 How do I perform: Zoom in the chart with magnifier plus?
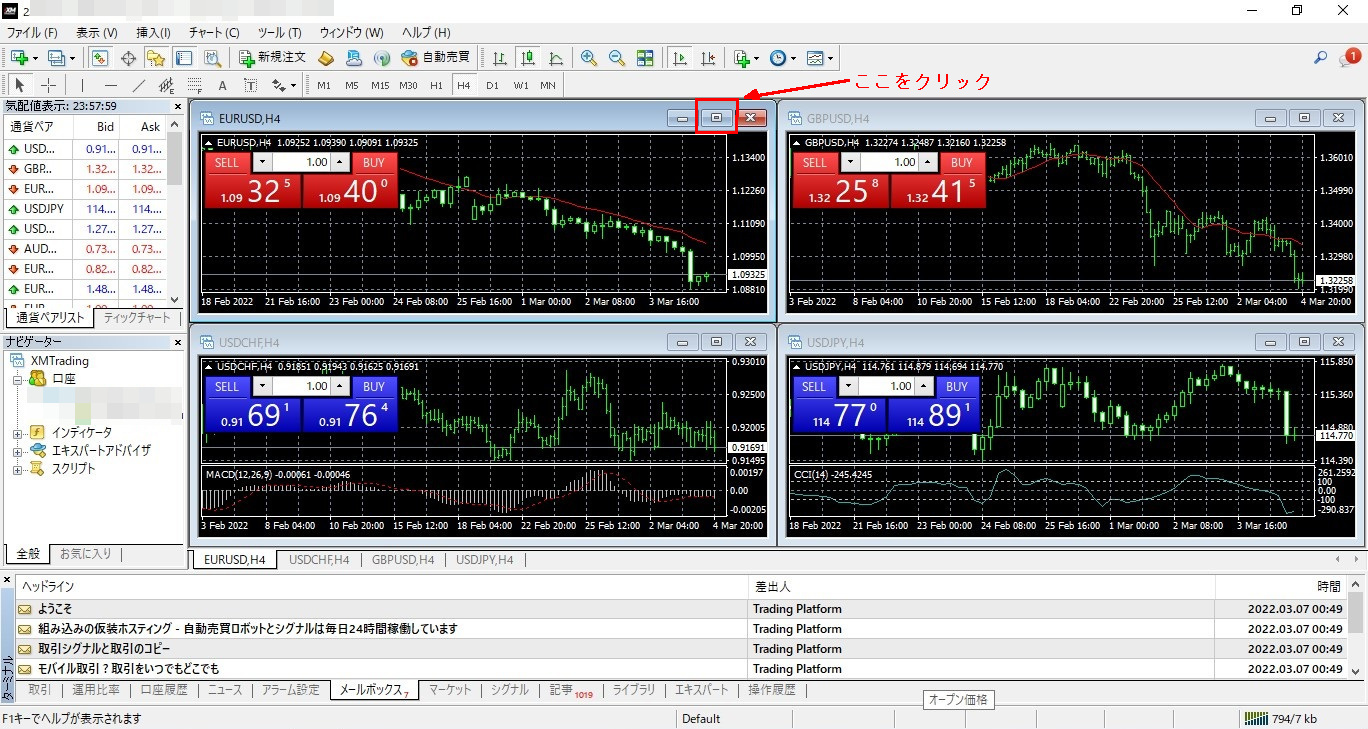pyautogui.click(x=589, y=58)
